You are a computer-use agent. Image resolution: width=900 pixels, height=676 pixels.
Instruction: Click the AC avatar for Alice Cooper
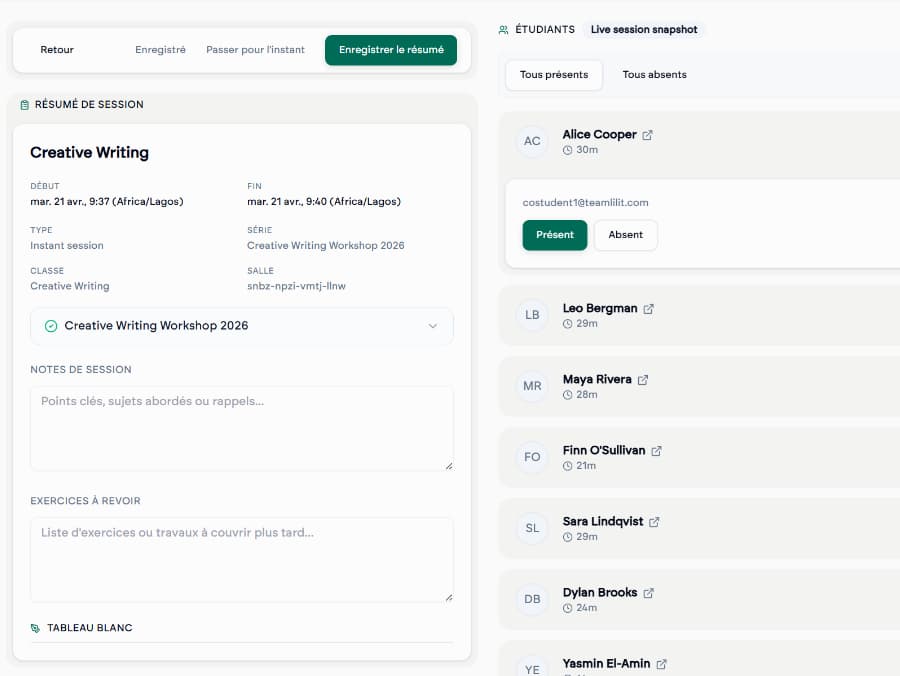point(532,141)
